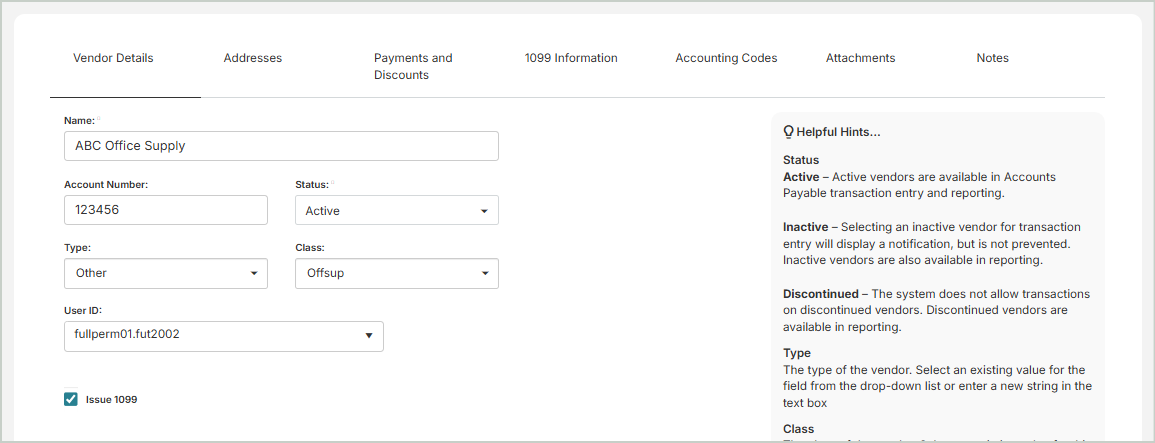This screenshot has height=443, width=1155.
Task: View the Notes tab
Action: coord(992,58)
